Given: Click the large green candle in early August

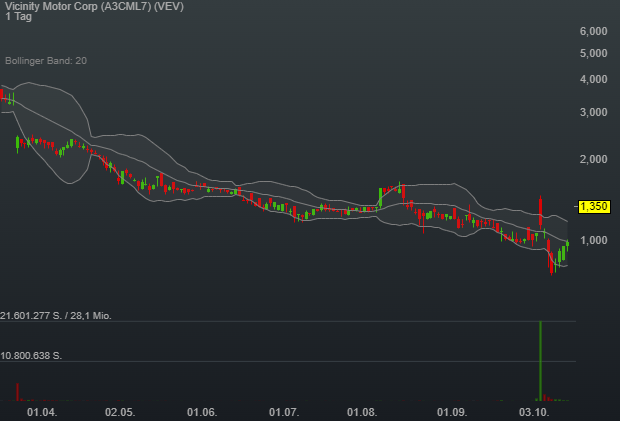Looking at the screenshot, I should tap(380, 198).
